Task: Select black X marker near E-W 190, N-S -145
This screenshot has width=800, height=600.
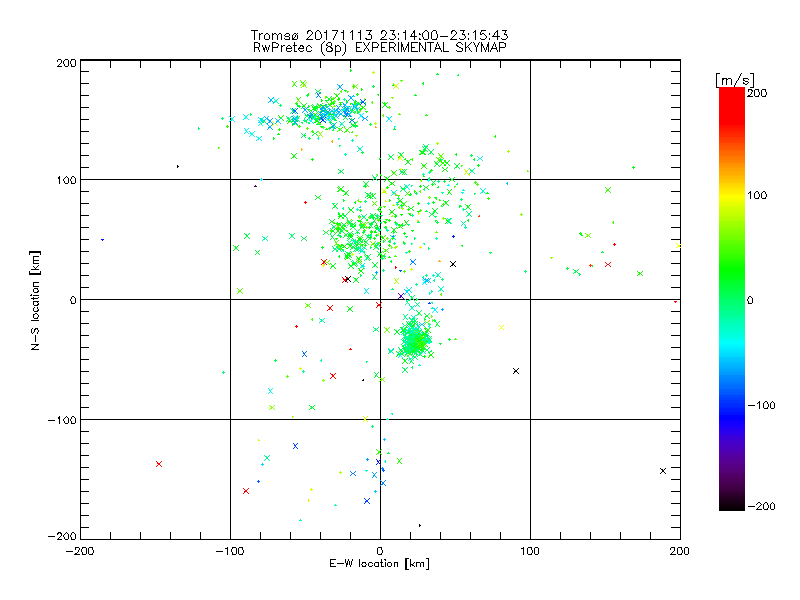Action: (x=663, y=471)
